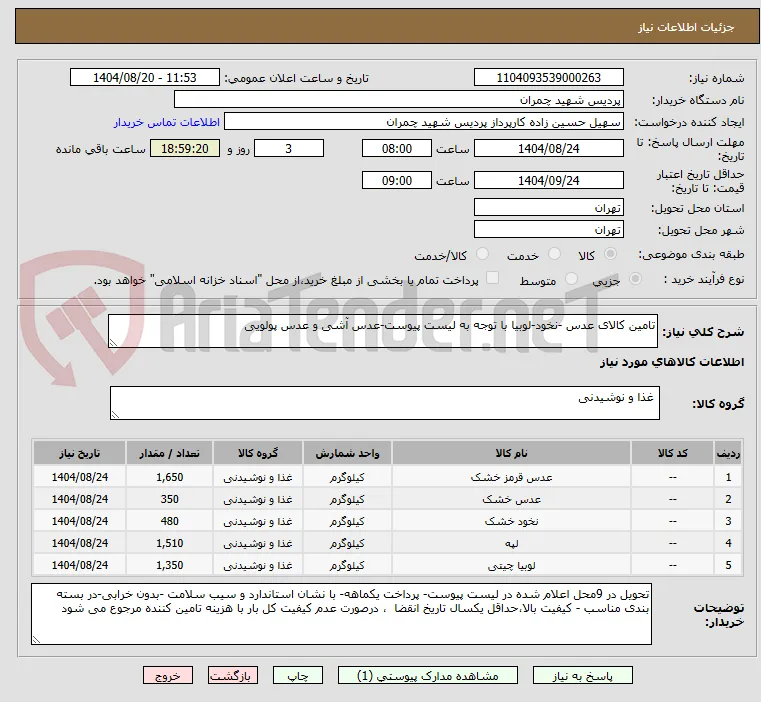Click the deadline time field 08:00

point(397,149)
